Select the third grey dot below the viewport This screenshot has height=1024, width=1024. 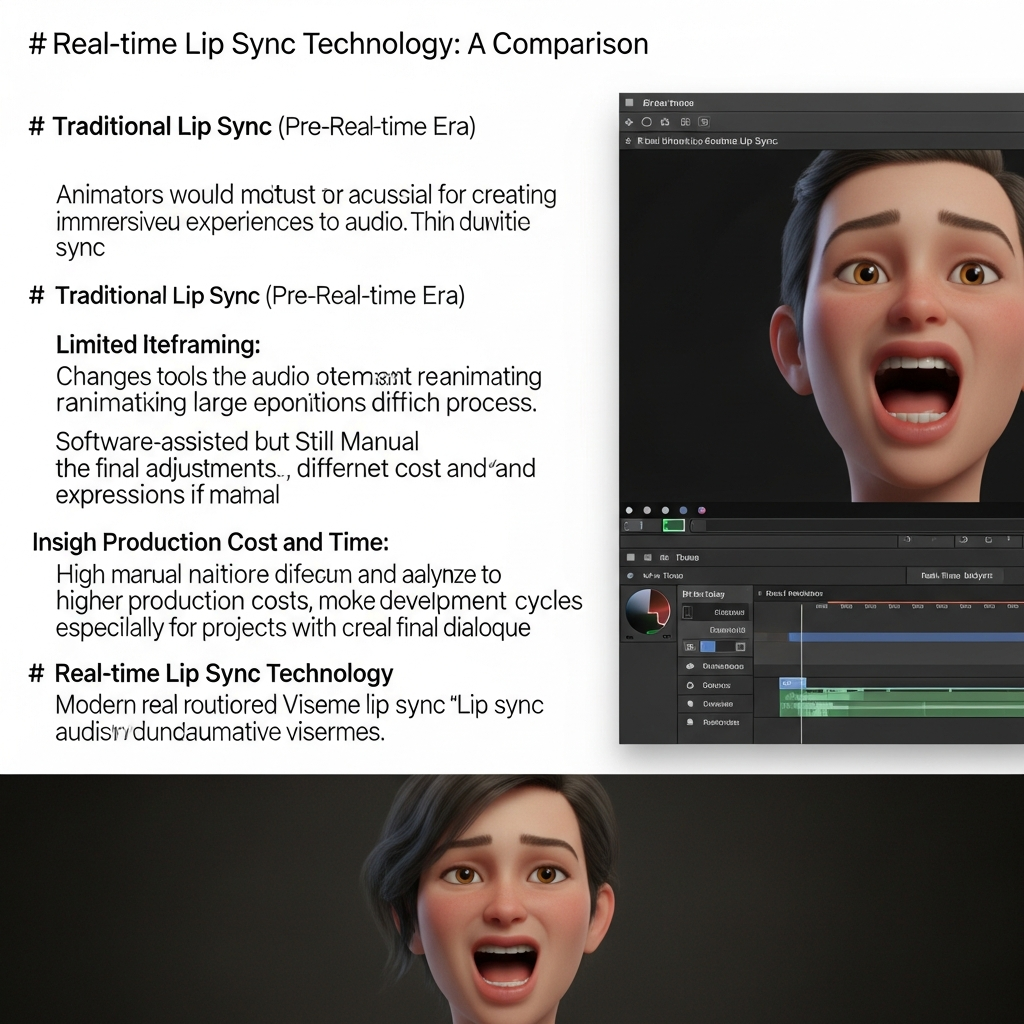coord(665,510)
